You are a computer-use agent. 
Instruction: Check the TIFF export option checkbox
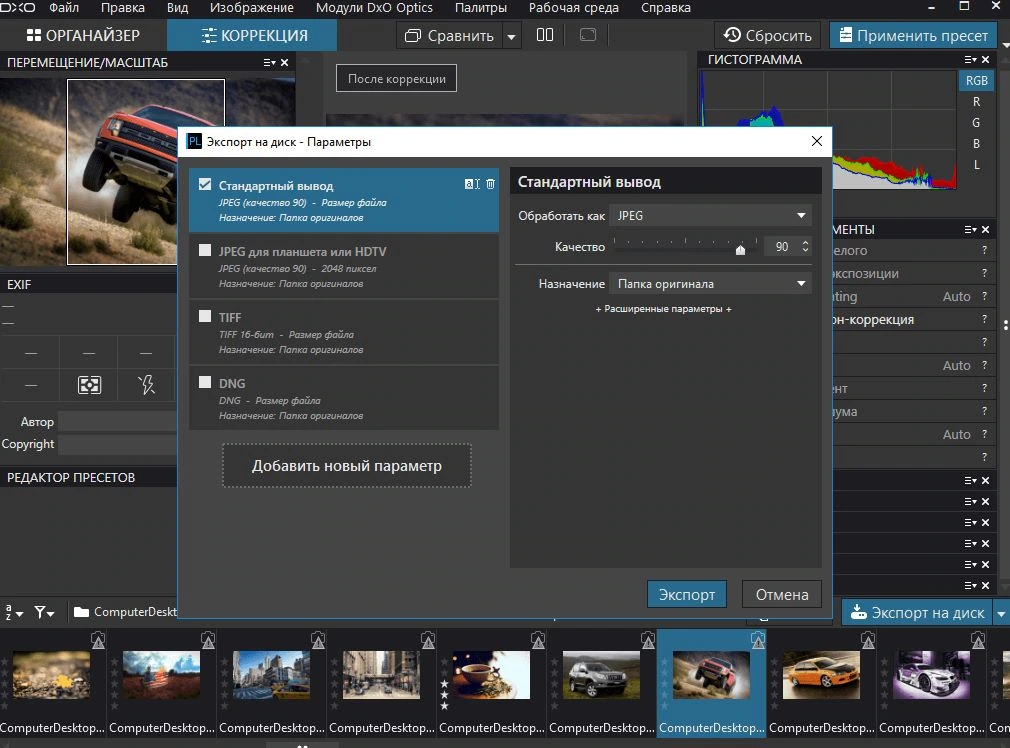pos(205,316)
